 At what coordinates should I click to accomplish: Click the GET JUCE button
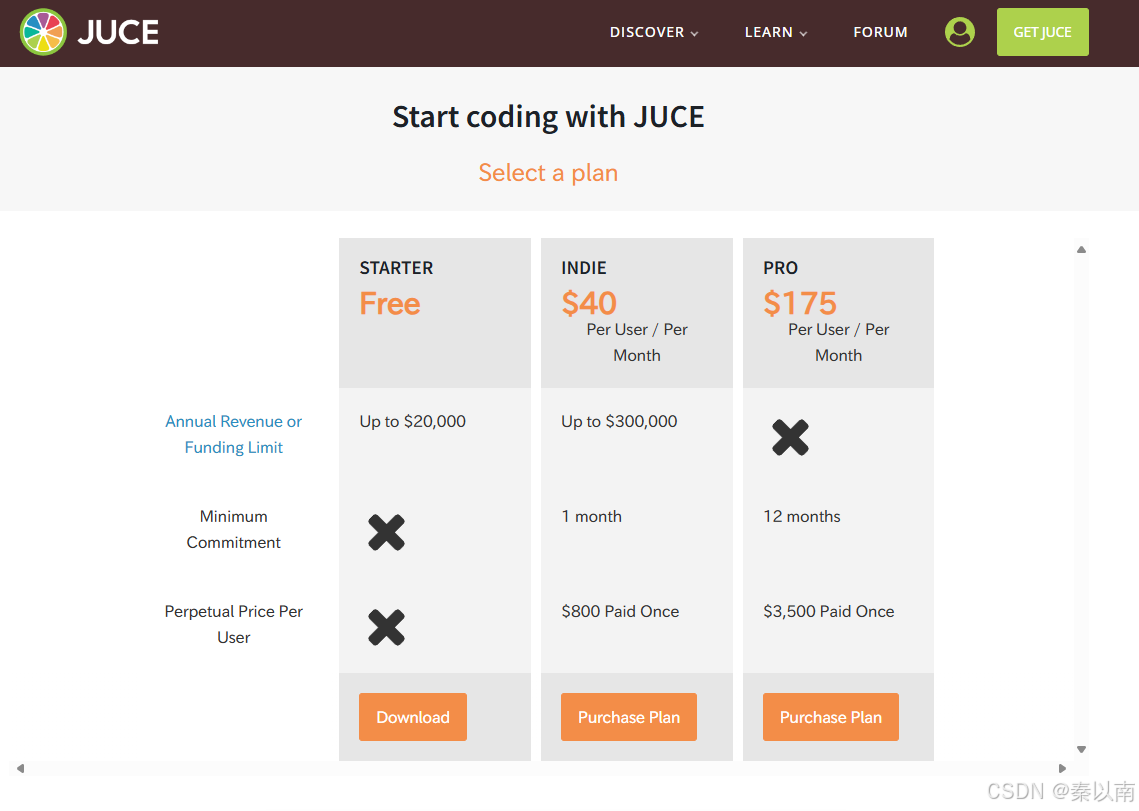pyautogui.click(x=1042, y=32)
